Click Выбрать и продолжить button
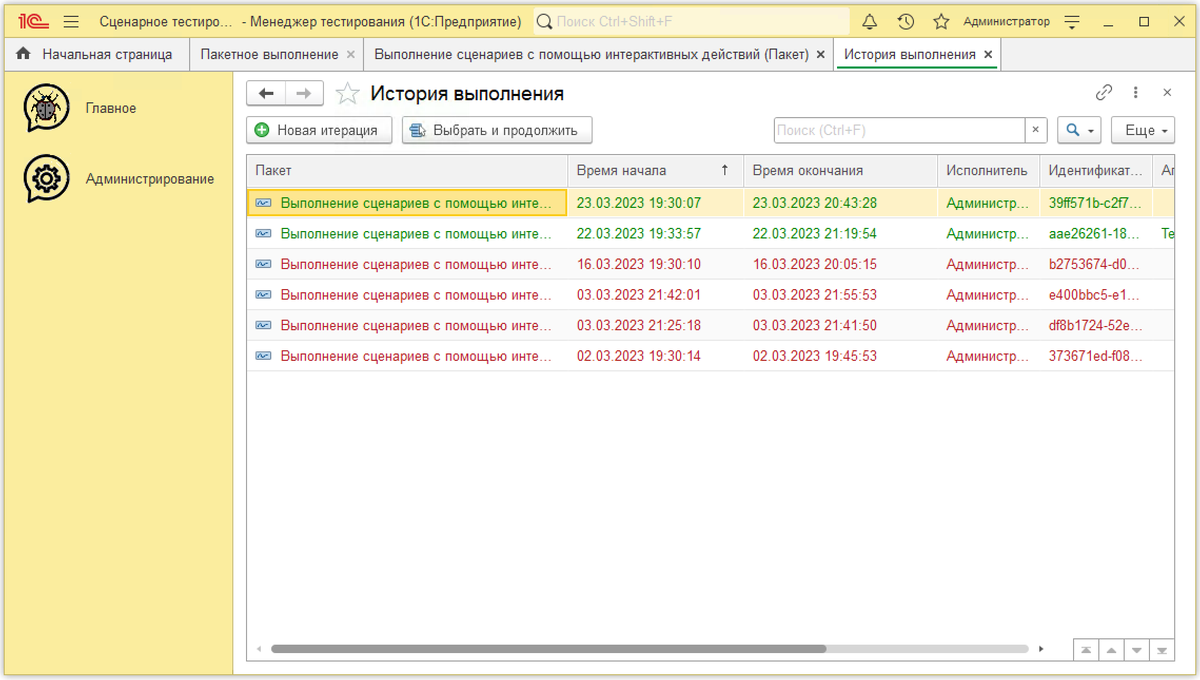The image size is (1200, 680). coord(497,130)
